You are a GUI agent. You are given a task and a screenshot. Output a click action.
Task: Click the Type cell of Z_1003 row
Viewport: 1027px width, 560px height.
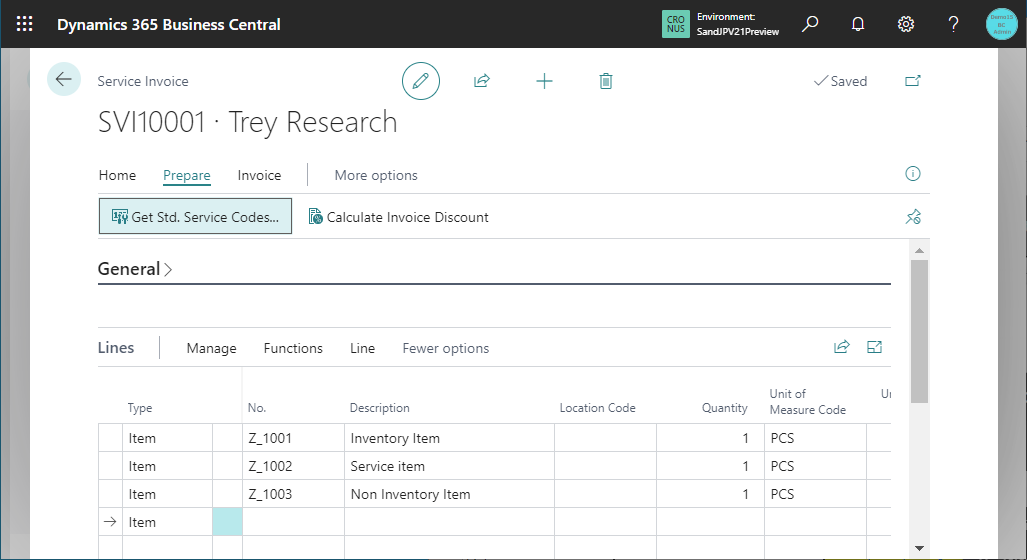167,495
